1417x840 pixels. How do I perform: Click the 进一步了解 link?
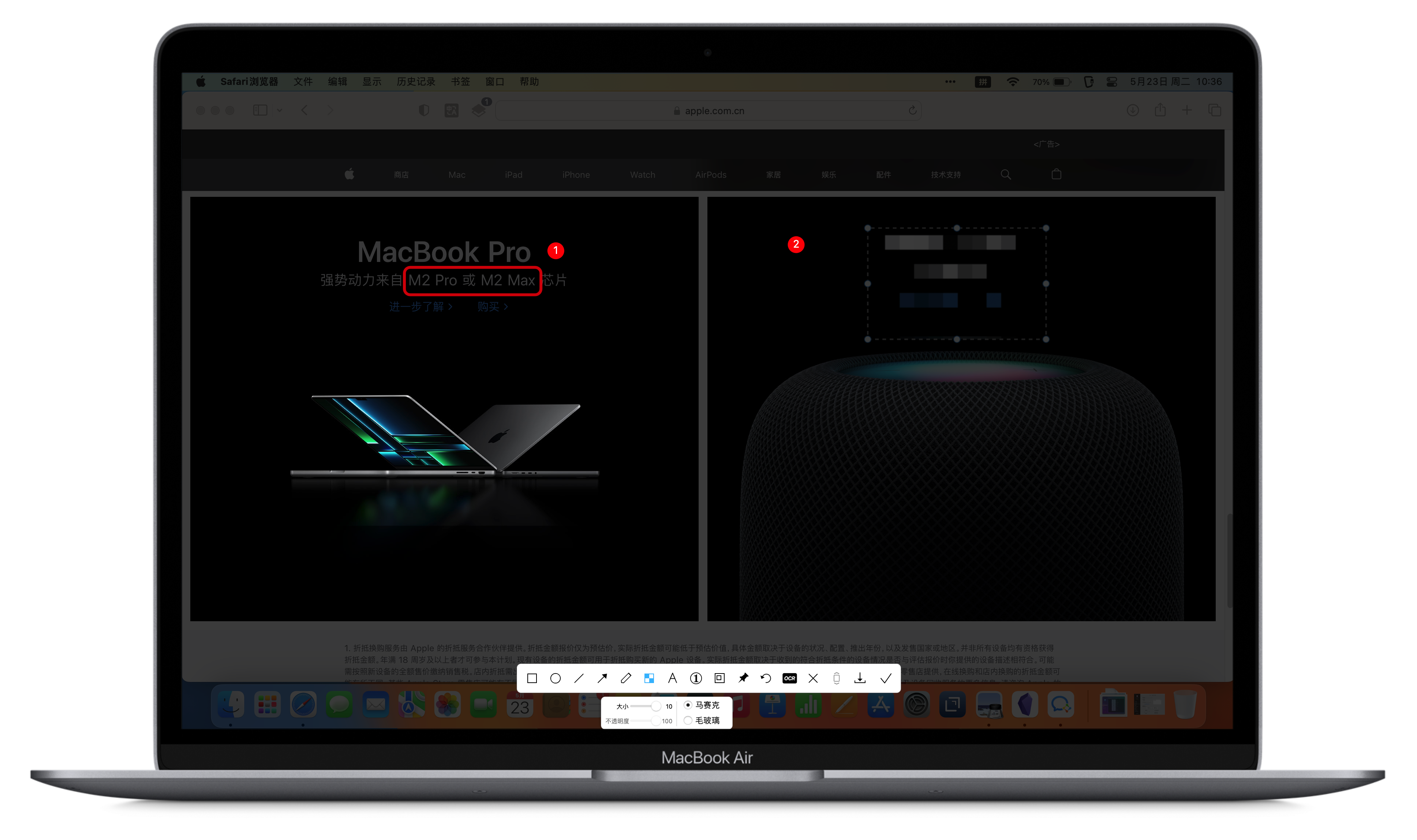click(x=420, y=307)
